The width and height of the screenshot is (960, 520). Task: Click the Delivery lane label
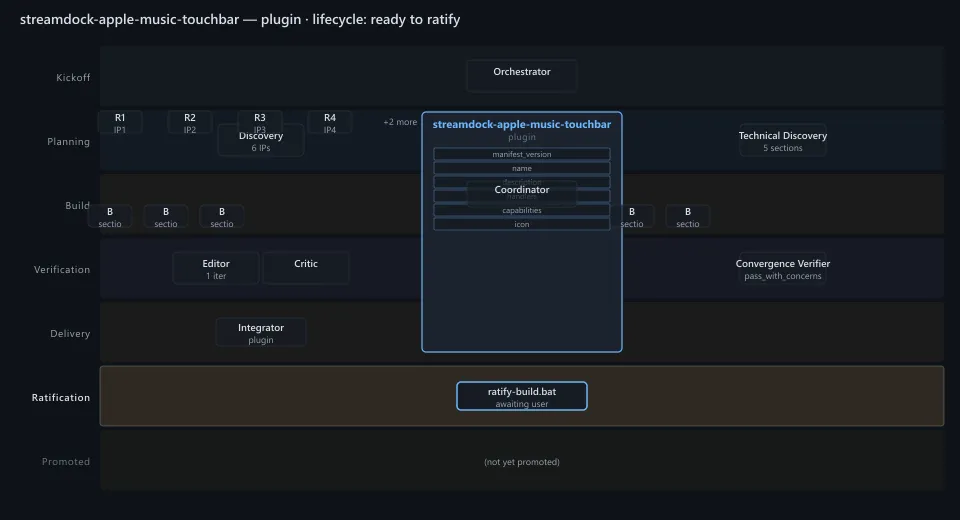pos(70,334)
